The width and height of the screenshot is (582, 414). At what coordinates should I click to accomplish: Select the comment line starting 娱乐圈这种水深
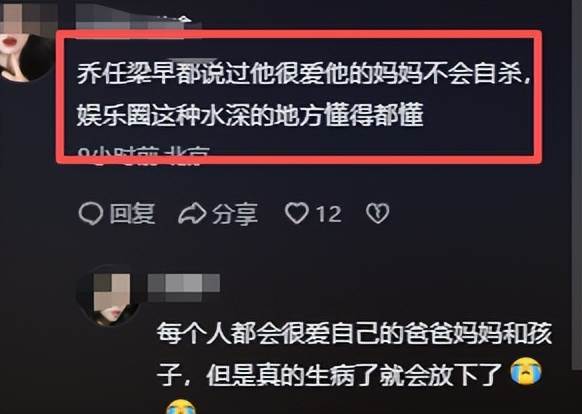[250, 115]
